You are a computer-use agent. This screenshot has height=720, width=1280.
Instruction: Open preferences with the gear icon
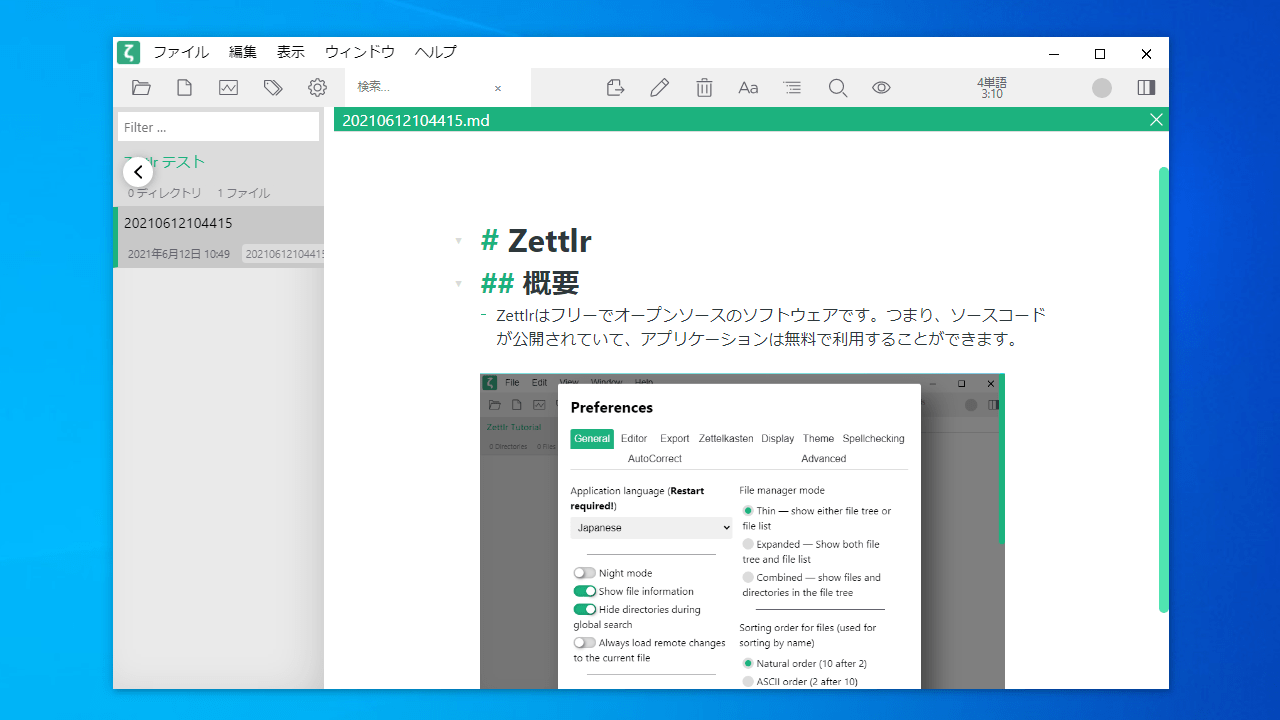click(317, 88)
